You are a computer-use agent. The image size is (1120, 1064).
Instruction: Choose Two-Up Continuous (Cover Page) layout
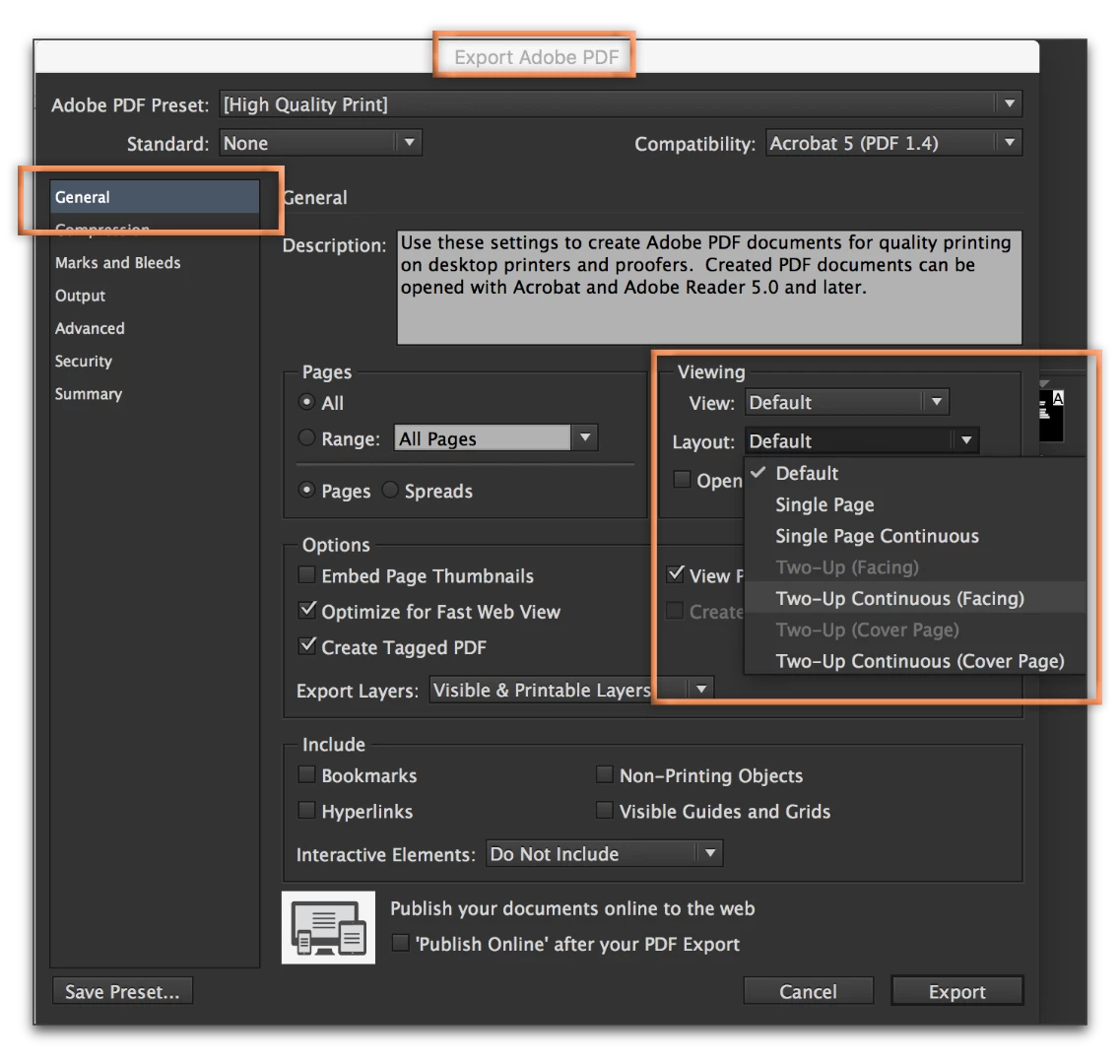pyautogui.click(x=915, y=661)
